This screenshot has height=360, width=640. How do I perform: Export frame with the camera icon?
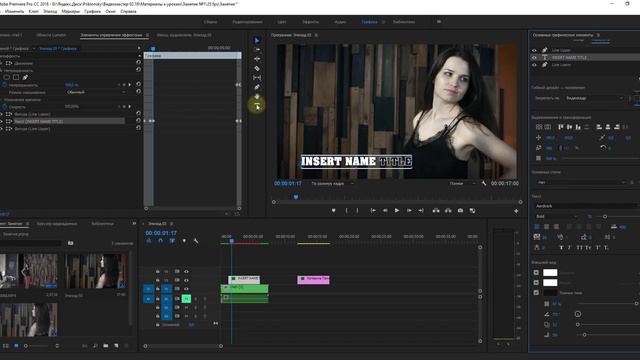pyautogui.click(x=460, y=211)
